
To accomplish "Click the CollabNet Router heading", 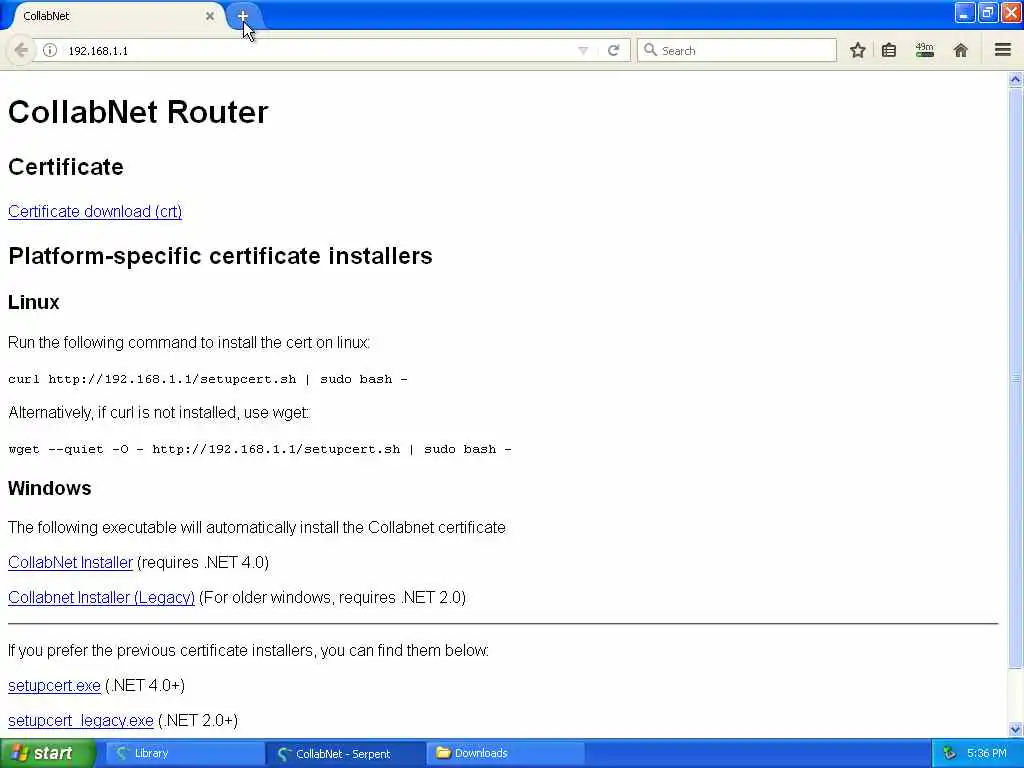I will click(138, 112).
